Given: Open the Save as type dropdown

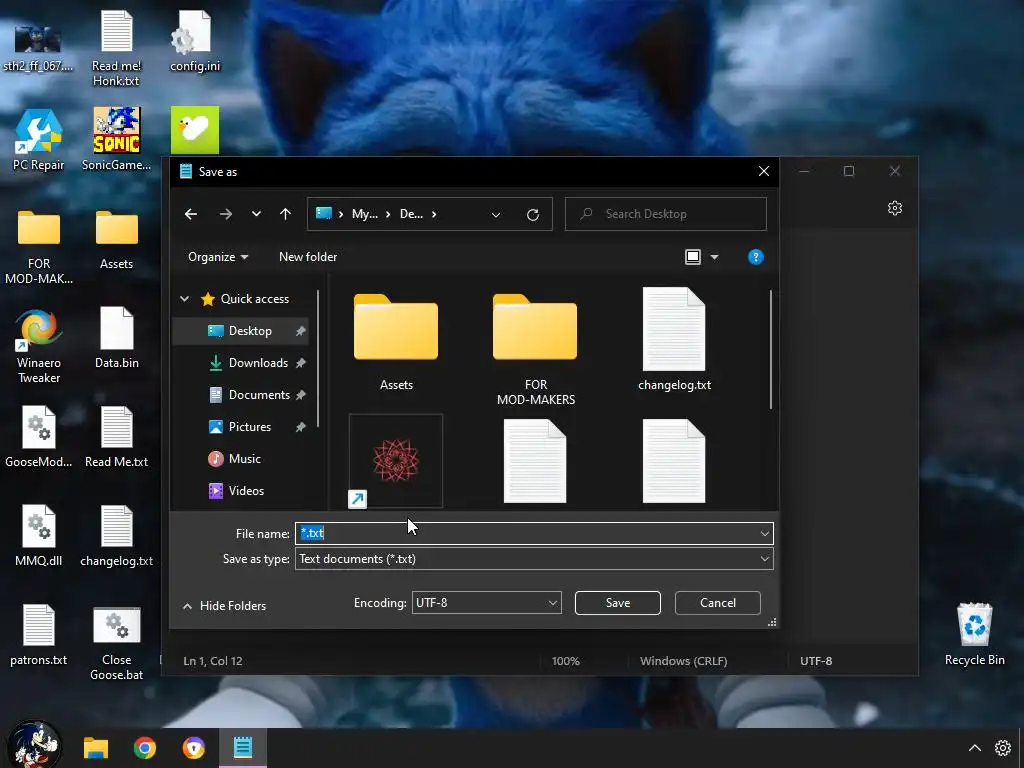Looking at the screenshot, I should pos(534,559).
